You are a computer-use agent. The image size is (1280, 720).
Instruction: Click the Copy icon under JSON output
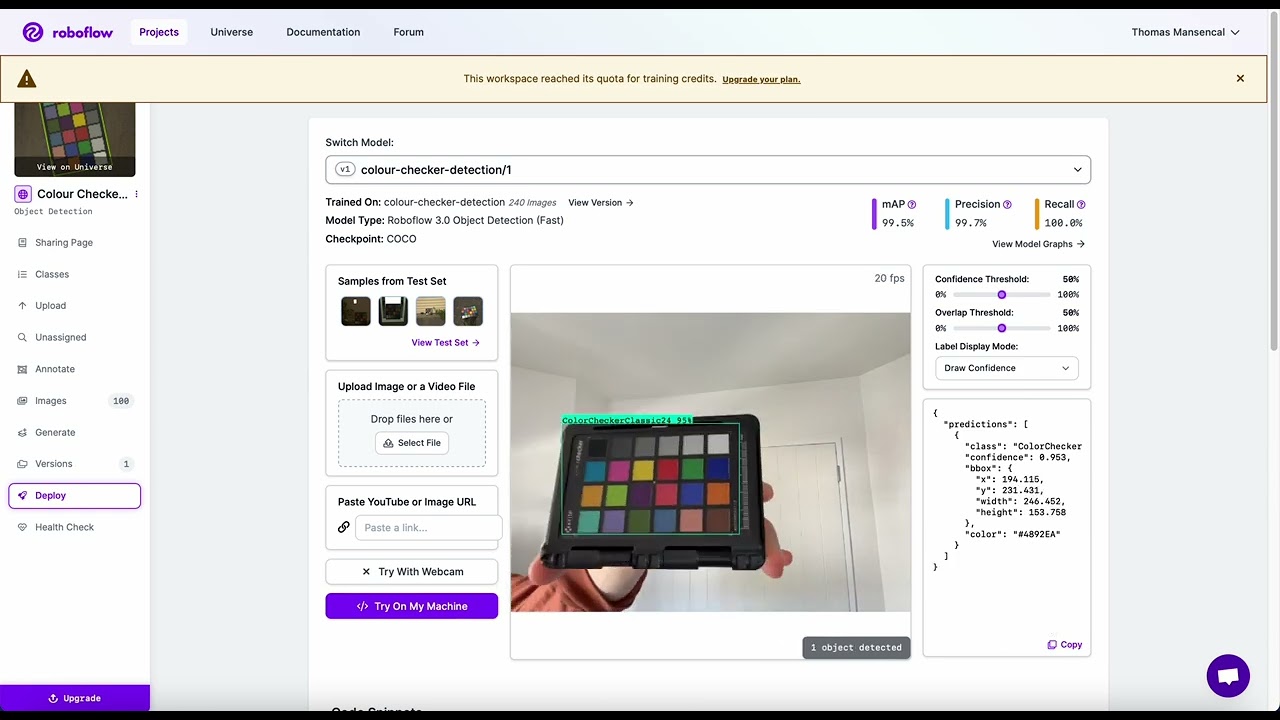pyautogui.click(x=1052, y=645)
